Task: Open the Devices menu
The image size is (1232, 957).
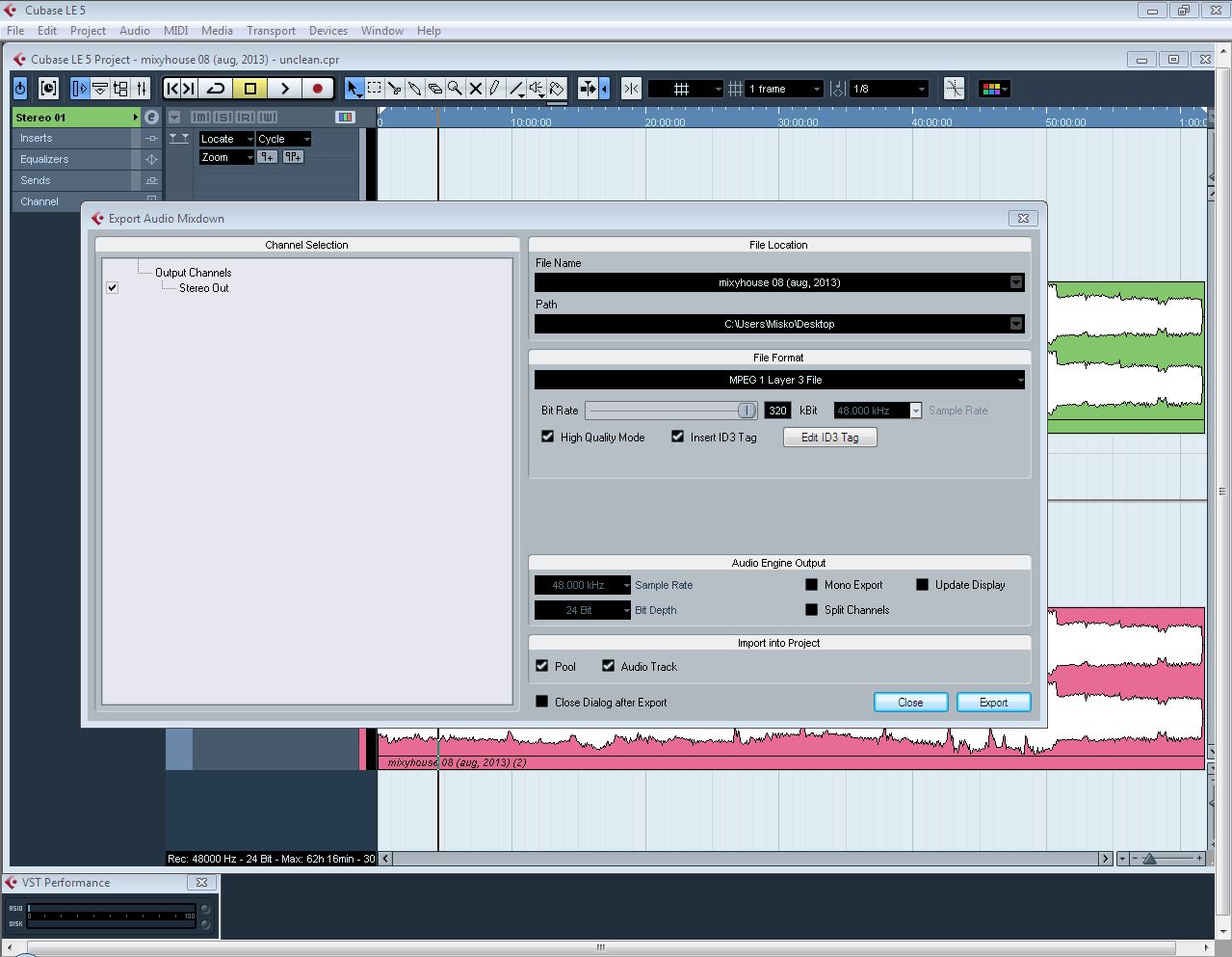Action: coord(328,30)
